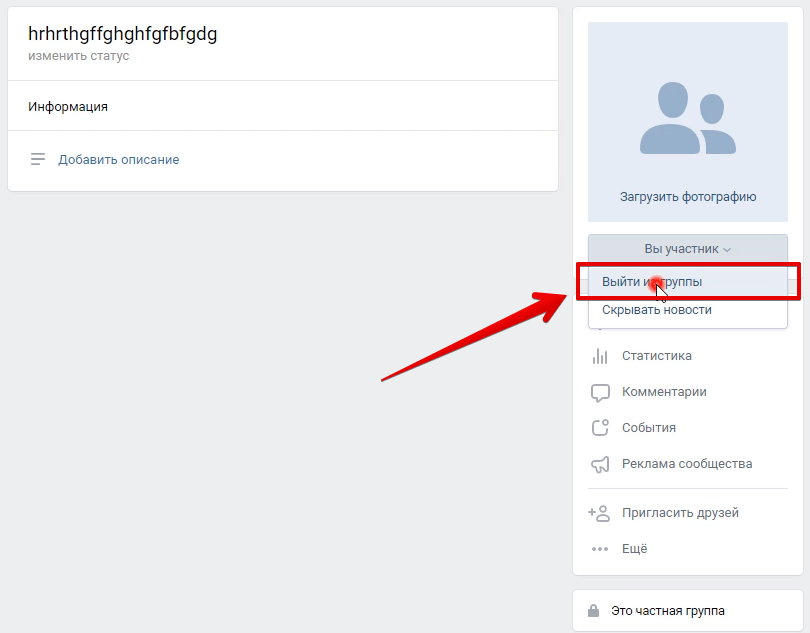The height and width of the screenshot is (633, 810).
Task: Click the Пригласить друзей add-person icon
Action: click(599, 513)
